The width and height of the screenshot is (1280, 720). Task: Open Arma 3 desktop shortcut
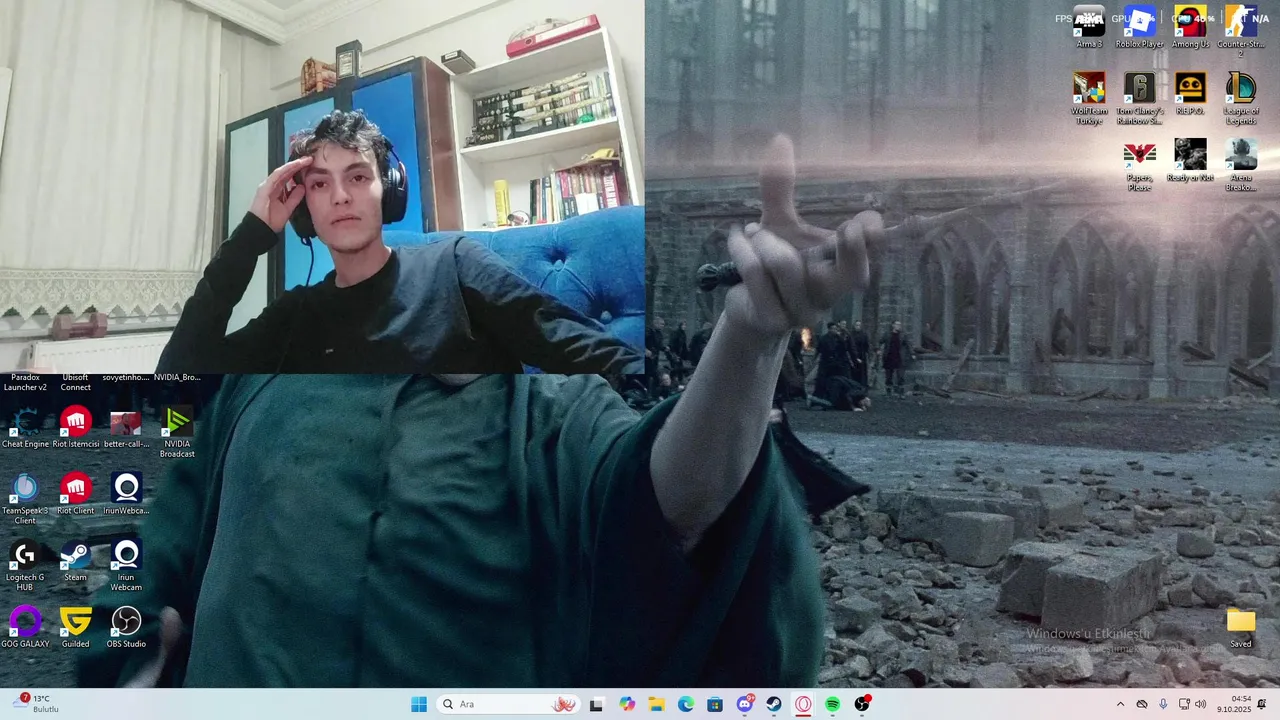1089,26
